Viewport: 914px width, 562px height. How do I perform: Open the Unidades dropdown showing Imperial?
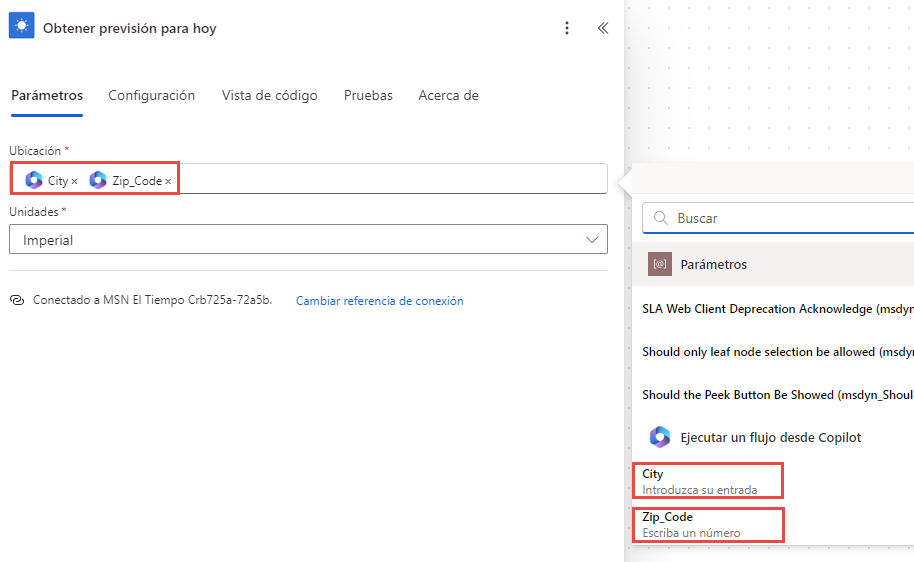308,240
